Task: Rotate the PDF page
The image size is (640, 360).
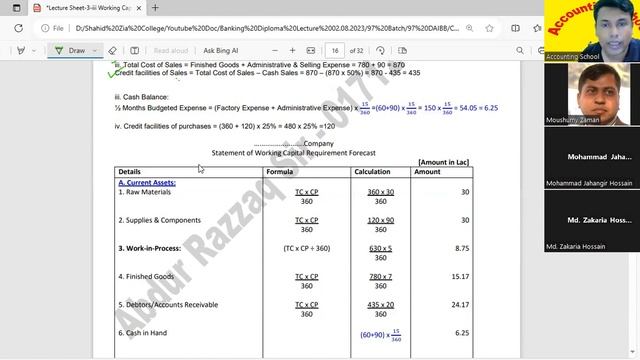Action: (380, 51)
